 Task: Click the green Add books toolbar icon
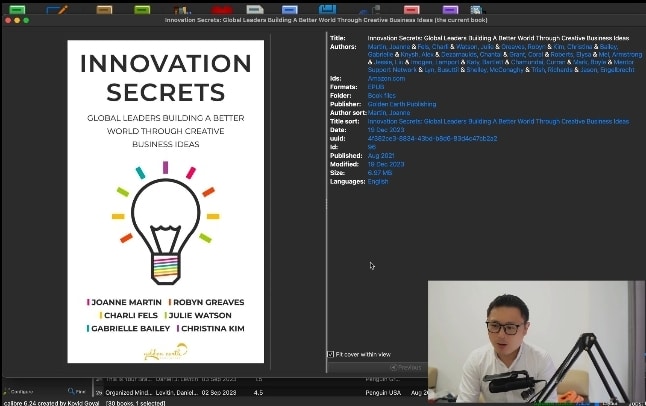pos(17,9)
